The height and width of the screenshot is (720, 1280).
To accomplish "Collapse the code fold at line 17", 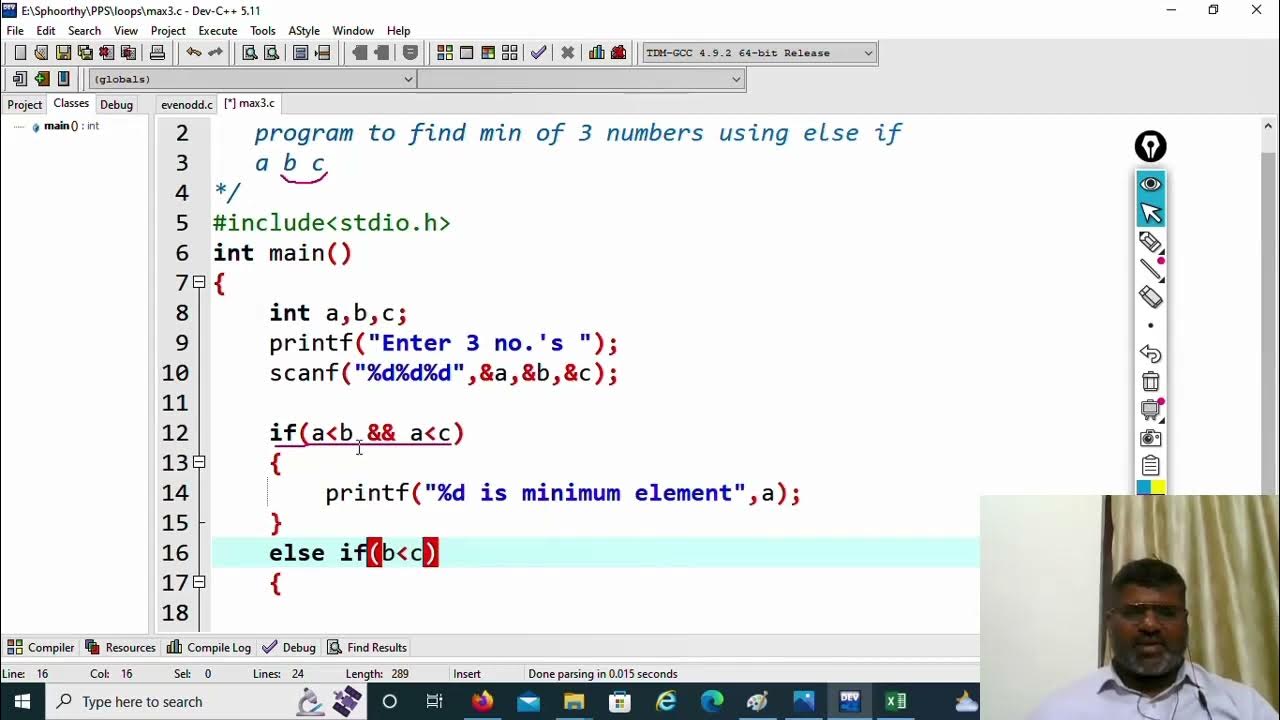I will (x=199, y=583).
